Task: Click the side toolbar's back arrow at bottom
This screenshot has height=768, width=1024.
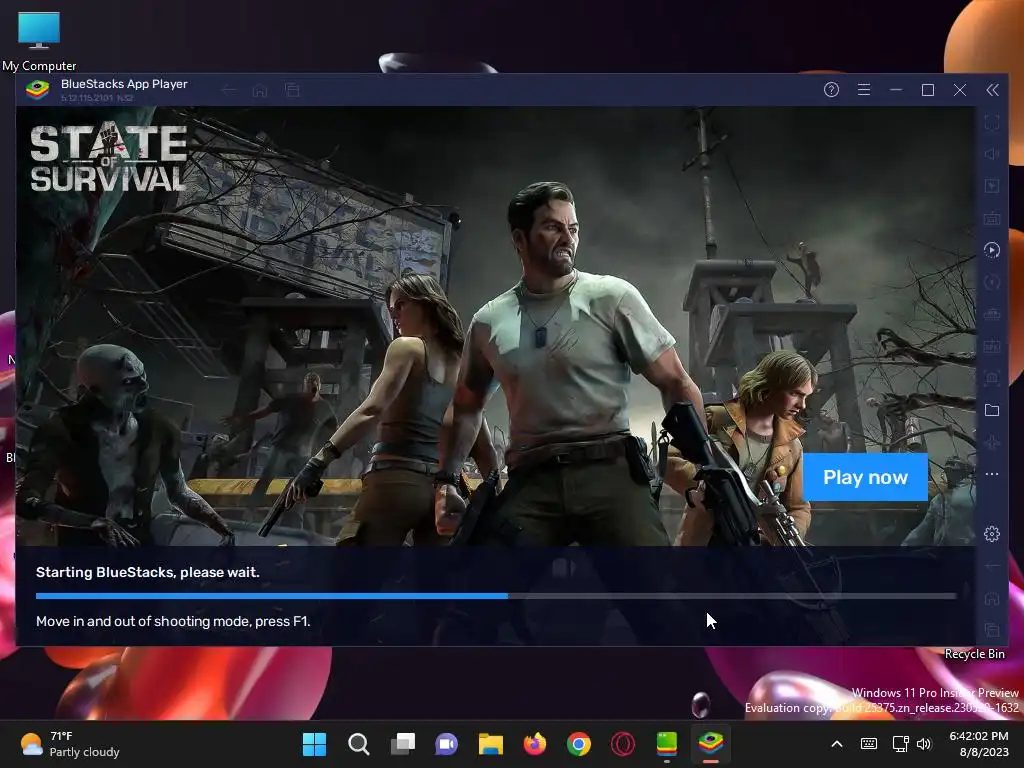Action: coord(991,566)
